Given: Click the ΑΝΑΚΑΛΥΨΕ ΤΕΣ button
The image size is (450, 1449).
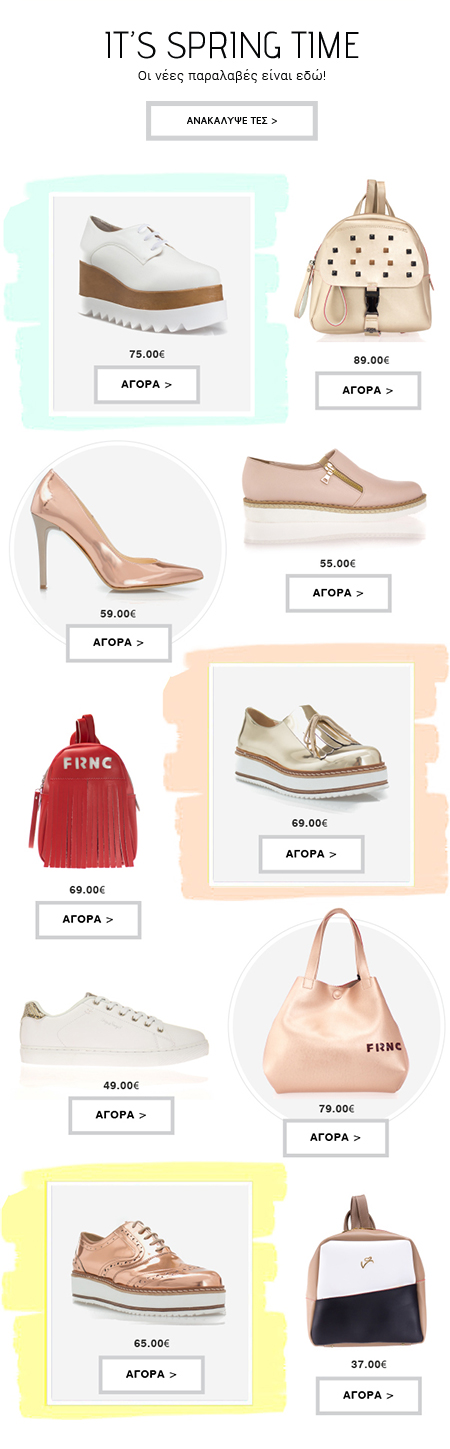Looking at the screenshot, I should tap(232, 121).
